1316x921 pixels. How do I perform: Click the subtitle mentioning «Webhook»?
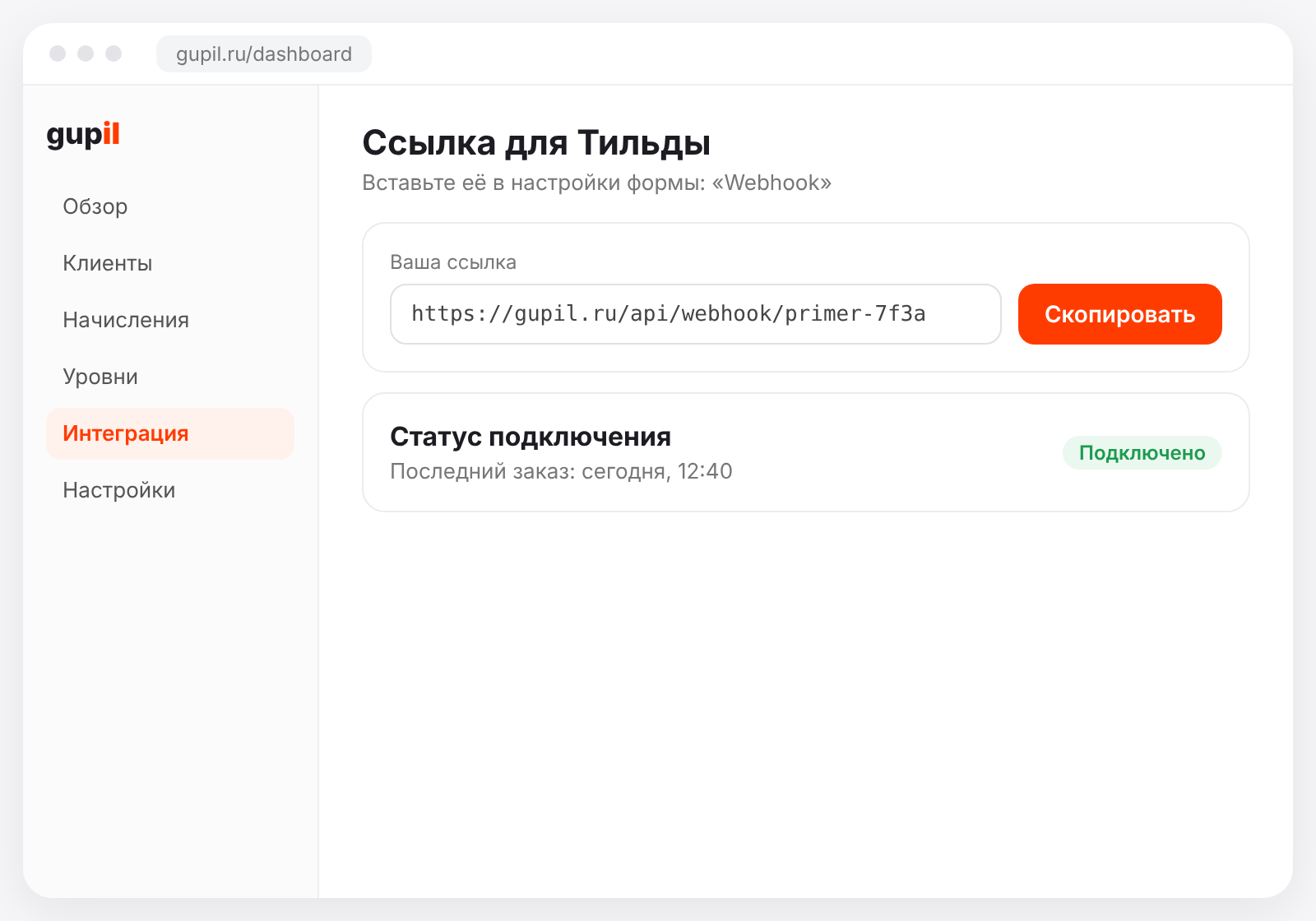pyautogui.click(x=597, y=183)
